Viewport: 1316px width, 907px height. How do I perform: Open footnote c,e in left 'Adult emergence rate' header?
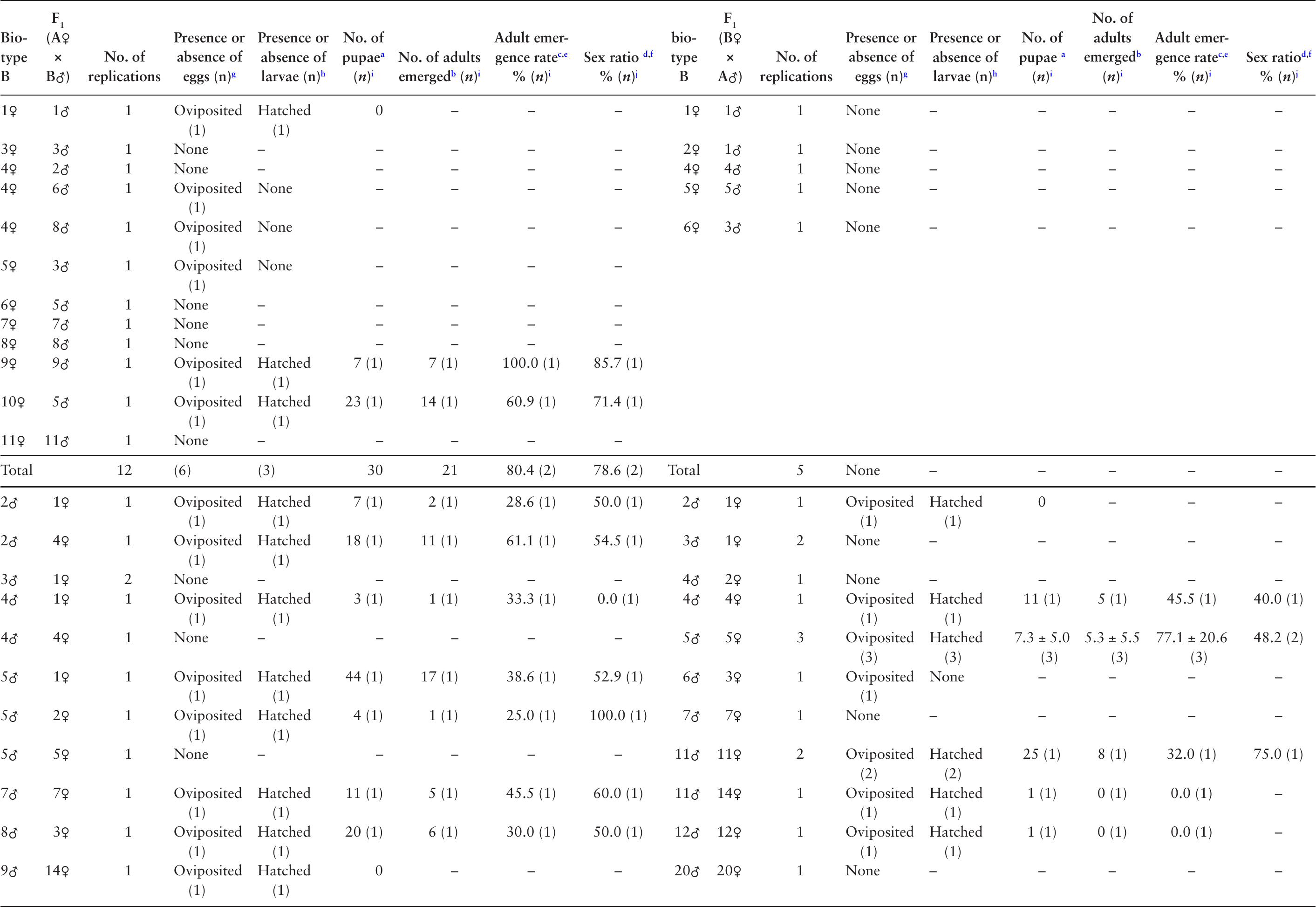coord(563,55)
